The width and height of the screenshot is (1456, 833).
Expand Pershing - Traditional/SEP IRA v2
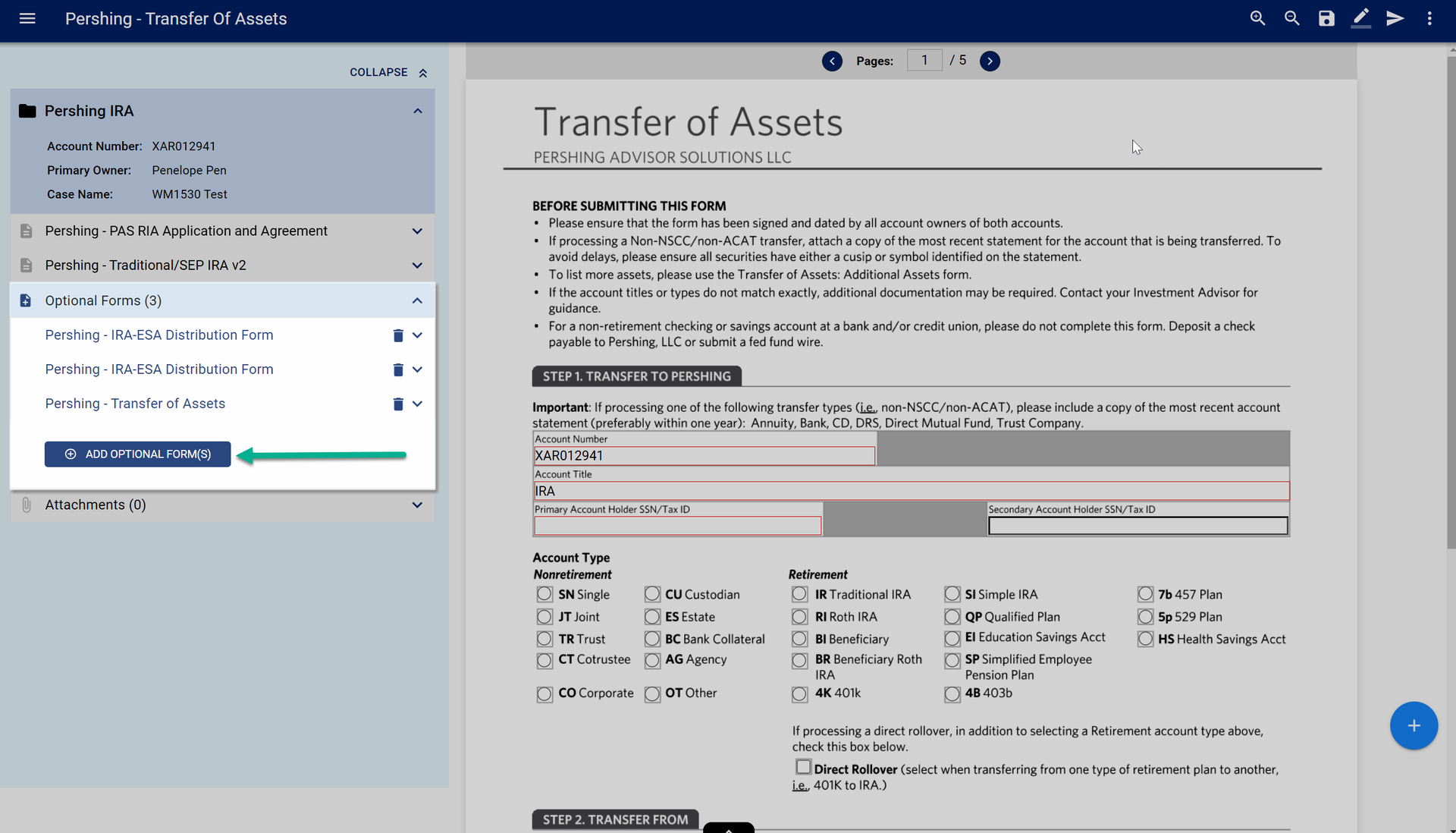pyautogui.click(x=417, y=266)
